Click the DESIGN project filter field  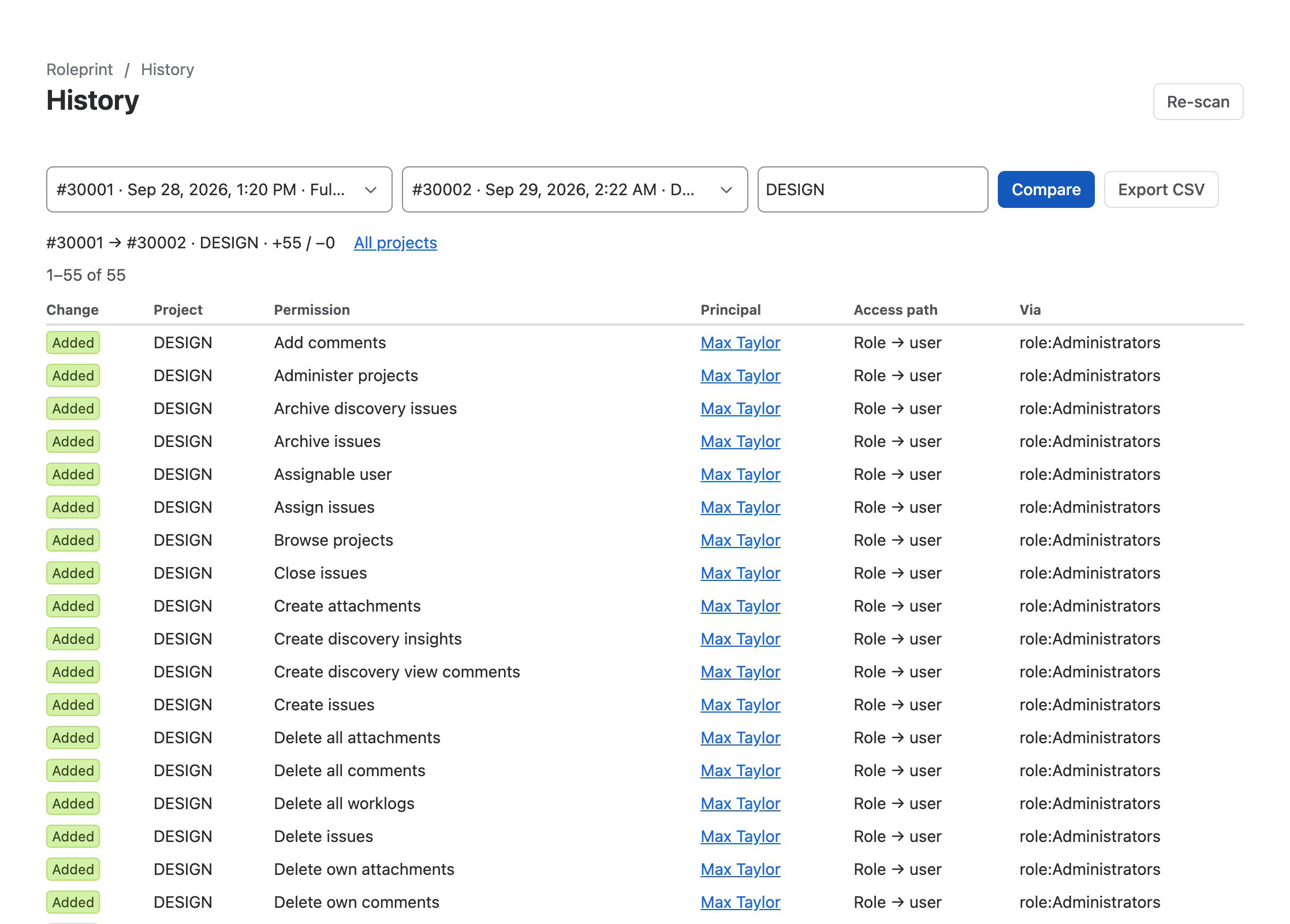(x=873, y=189)
